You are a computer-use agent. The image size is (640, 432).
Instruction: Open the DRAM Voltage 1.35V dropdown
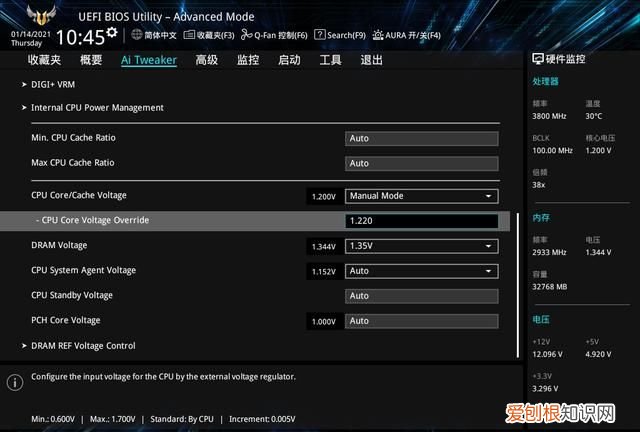[421, 246]
